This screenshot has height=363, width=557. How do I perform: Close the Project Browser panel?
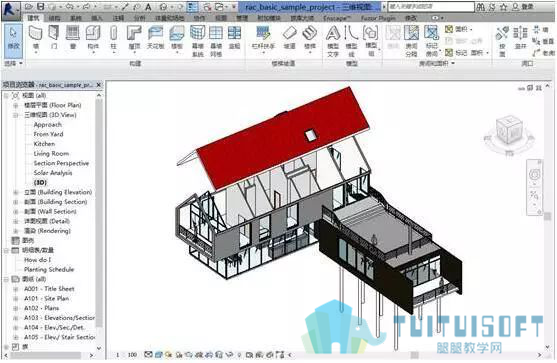pyautogui.click(x=99, y=85)
